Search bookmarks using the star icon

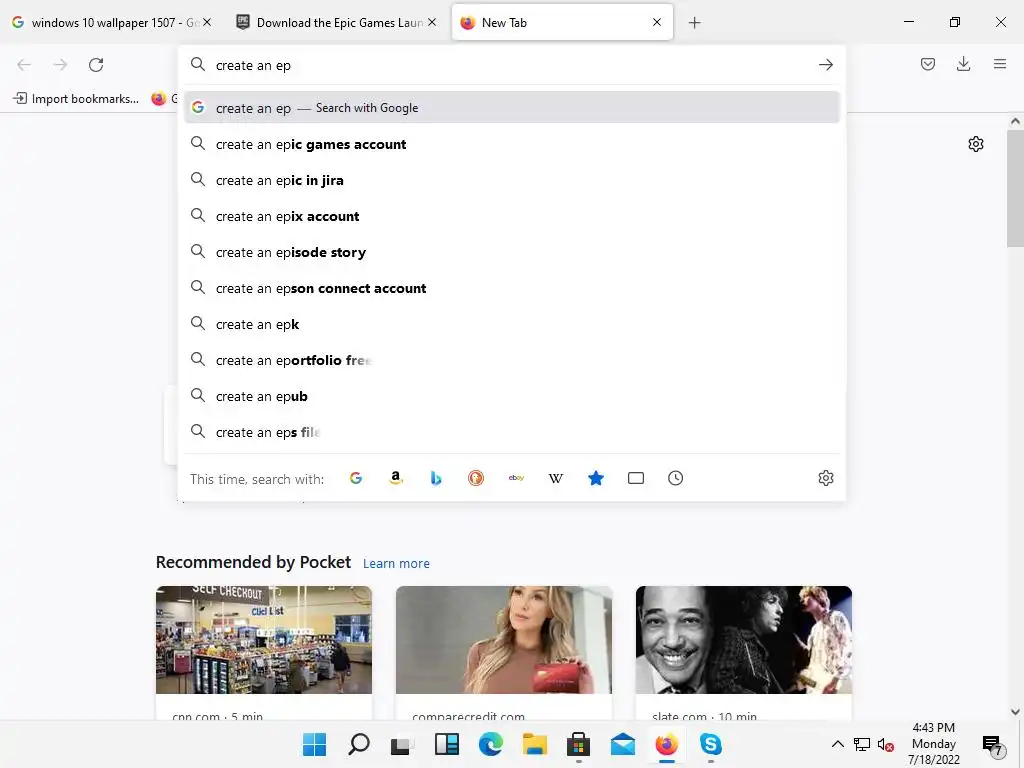[596, 478]
